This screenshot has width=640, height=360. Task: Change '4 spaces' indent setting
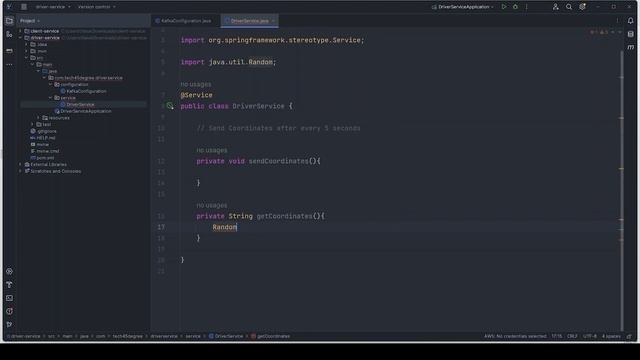click(611, 336)
